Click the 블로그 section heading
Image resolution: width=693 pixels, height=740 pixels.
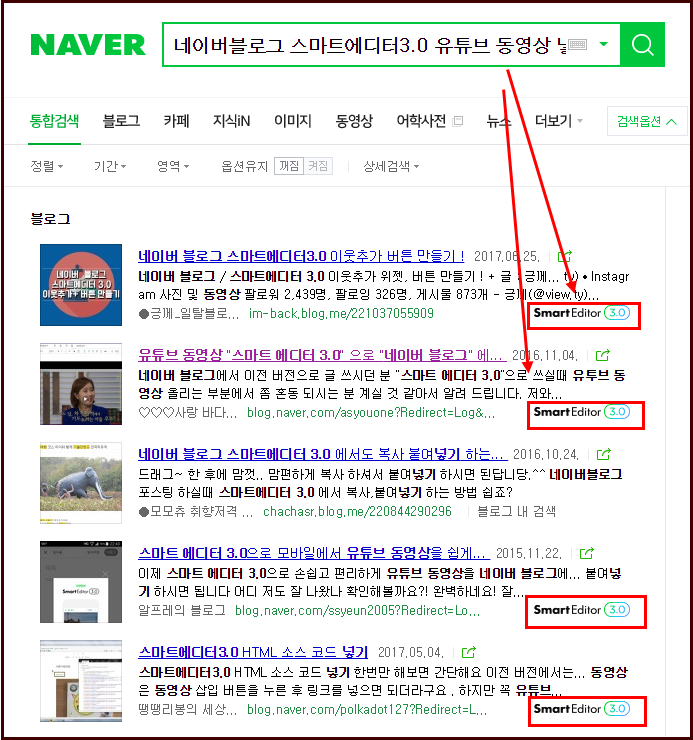coord(50,219)
